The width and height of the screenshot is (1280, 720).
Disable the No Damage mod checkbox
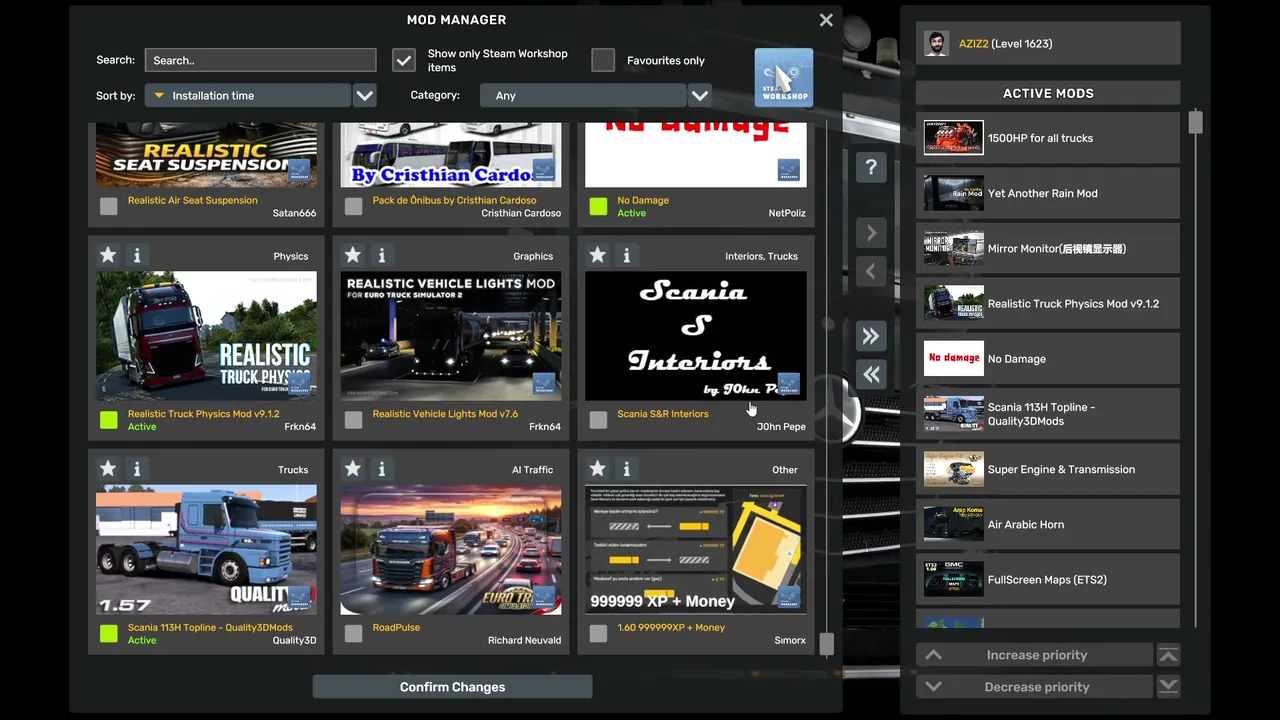(x=598, y=206)
